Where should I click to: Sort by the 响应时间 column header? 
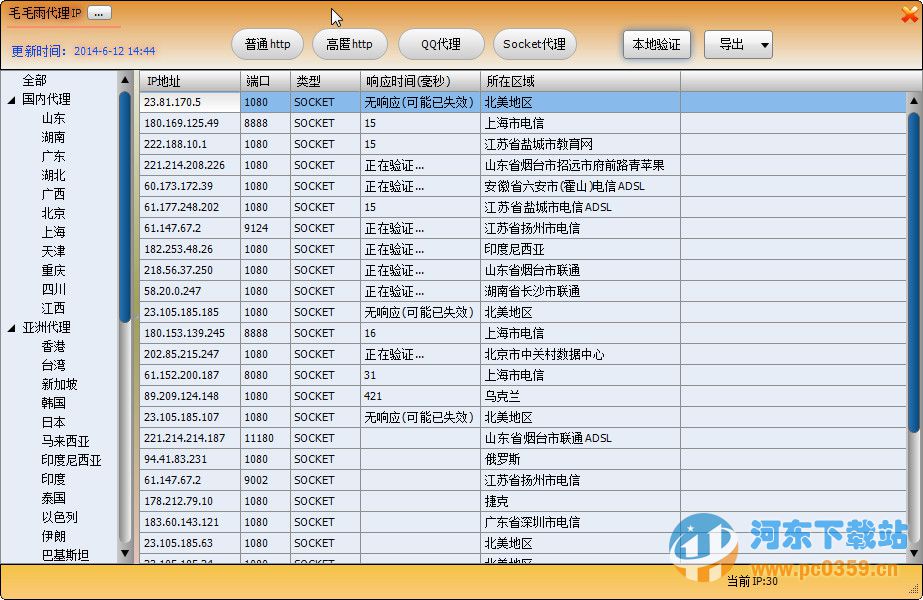point(410,81)
